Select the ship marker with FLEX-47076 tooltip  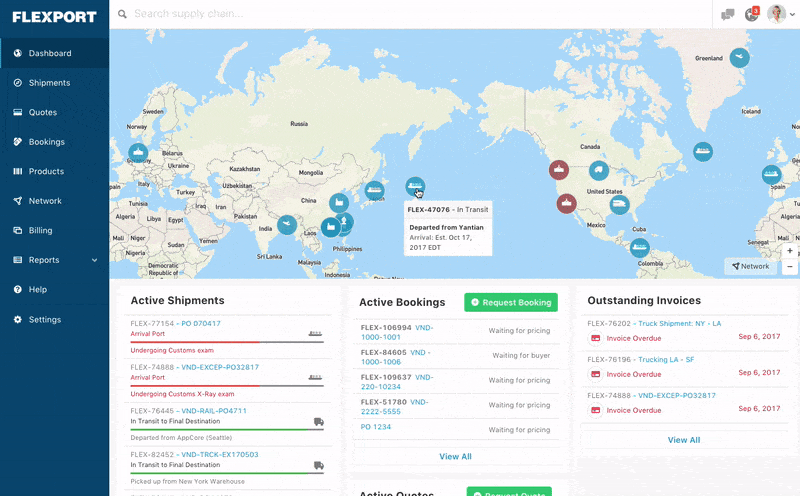pos(415,187)
